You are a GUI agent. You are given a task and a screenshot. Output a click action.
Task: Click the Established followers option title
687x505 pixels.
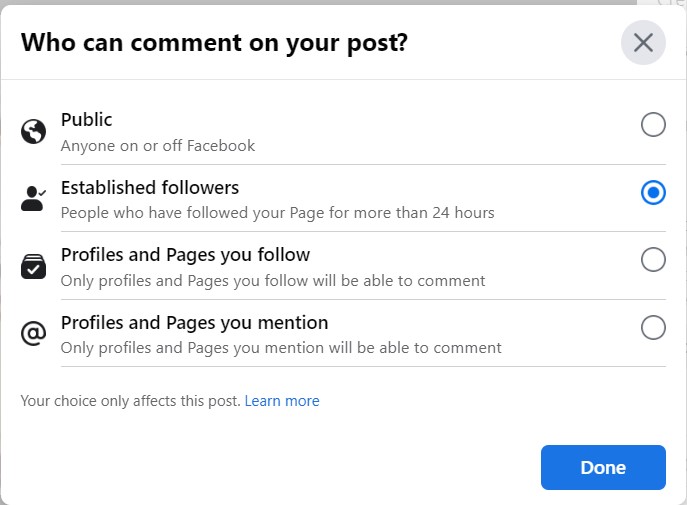150,187
